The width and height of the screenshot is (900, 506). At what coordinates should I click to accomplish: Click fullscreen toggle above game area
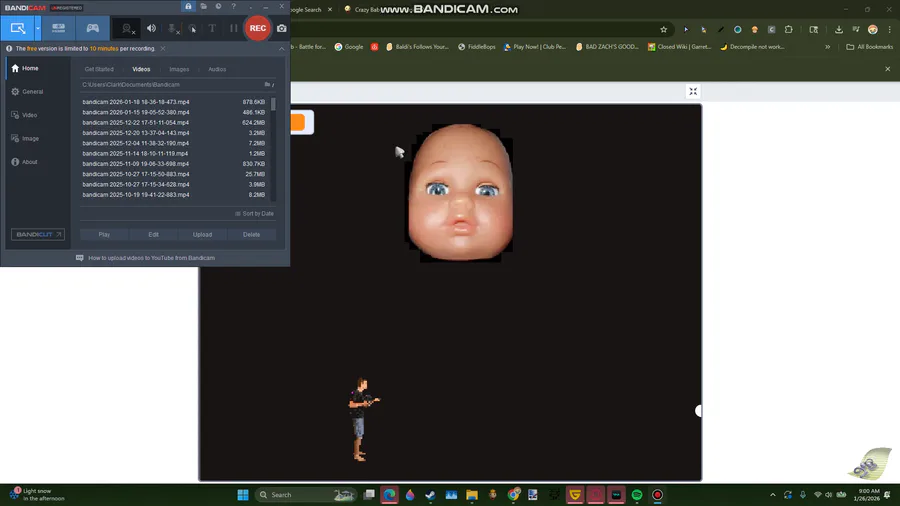(693, 92)
